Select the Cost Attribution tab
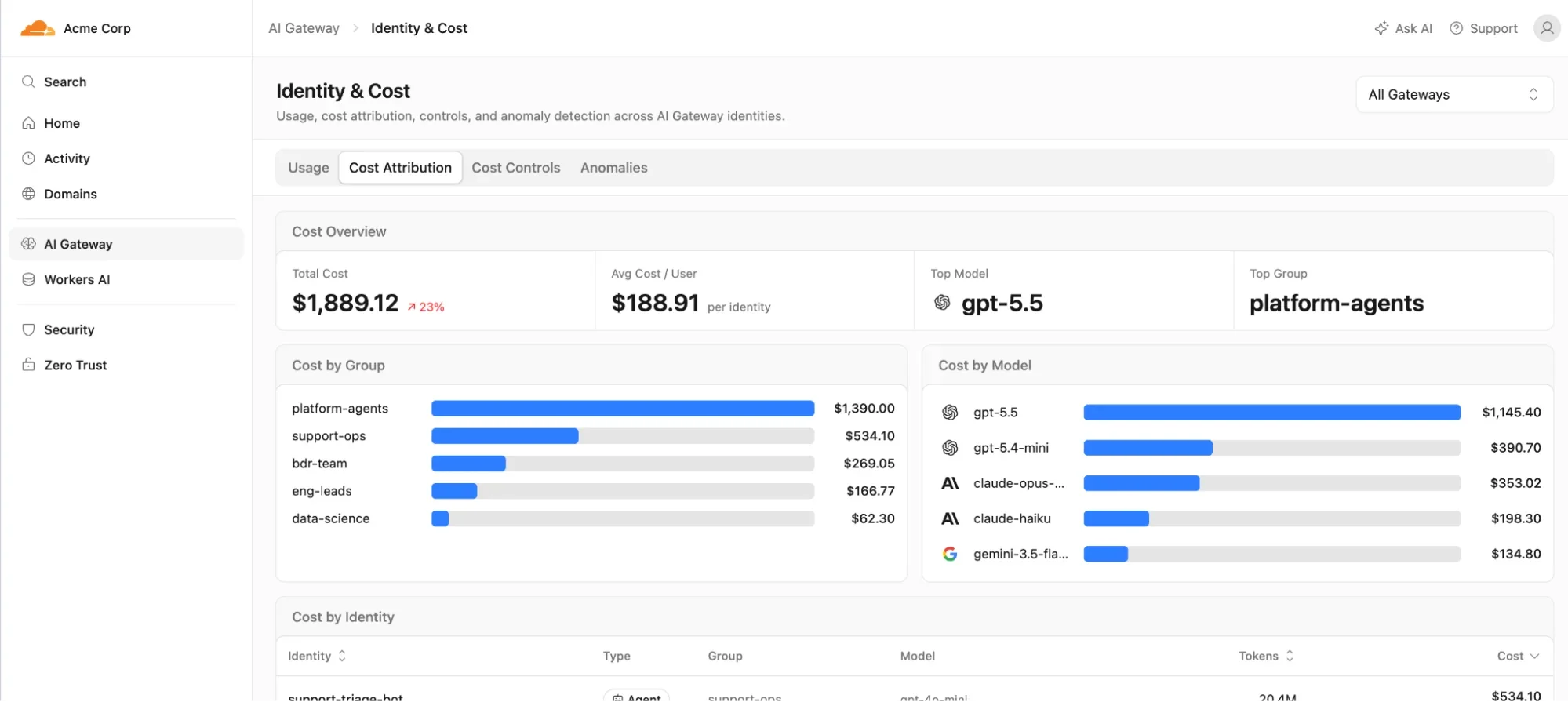Screen dimensions: 1568x702 coord(400,168)
